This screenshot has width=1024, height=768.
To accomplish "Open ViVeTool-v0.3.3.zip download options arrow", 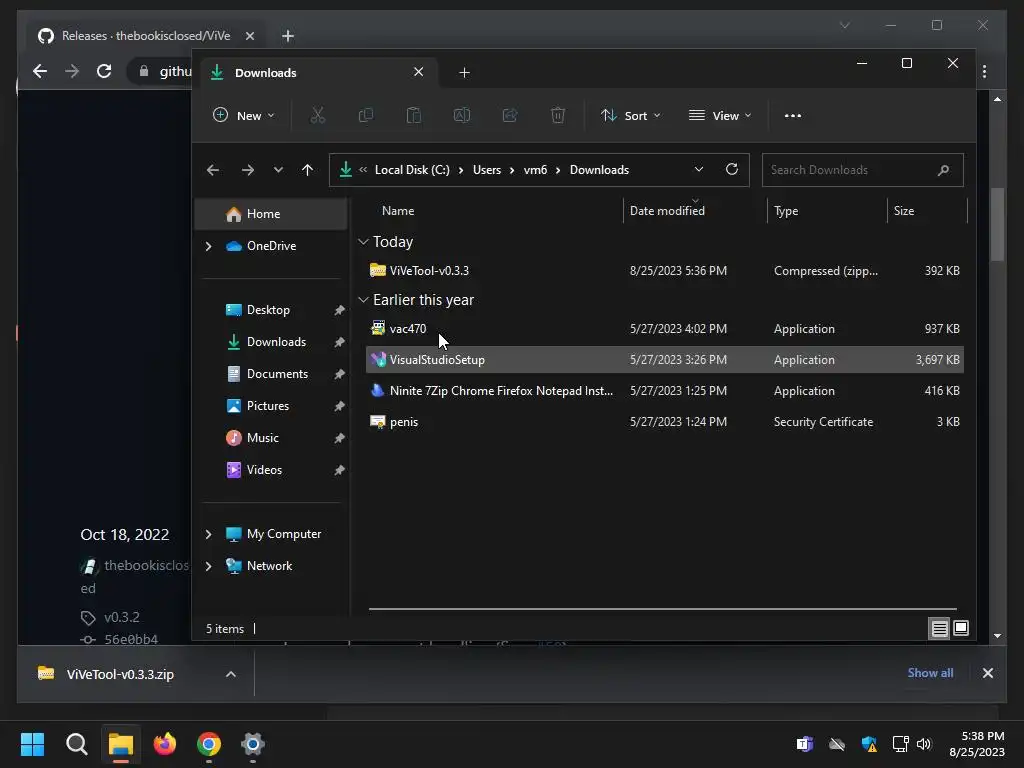I will coord(231,674).
